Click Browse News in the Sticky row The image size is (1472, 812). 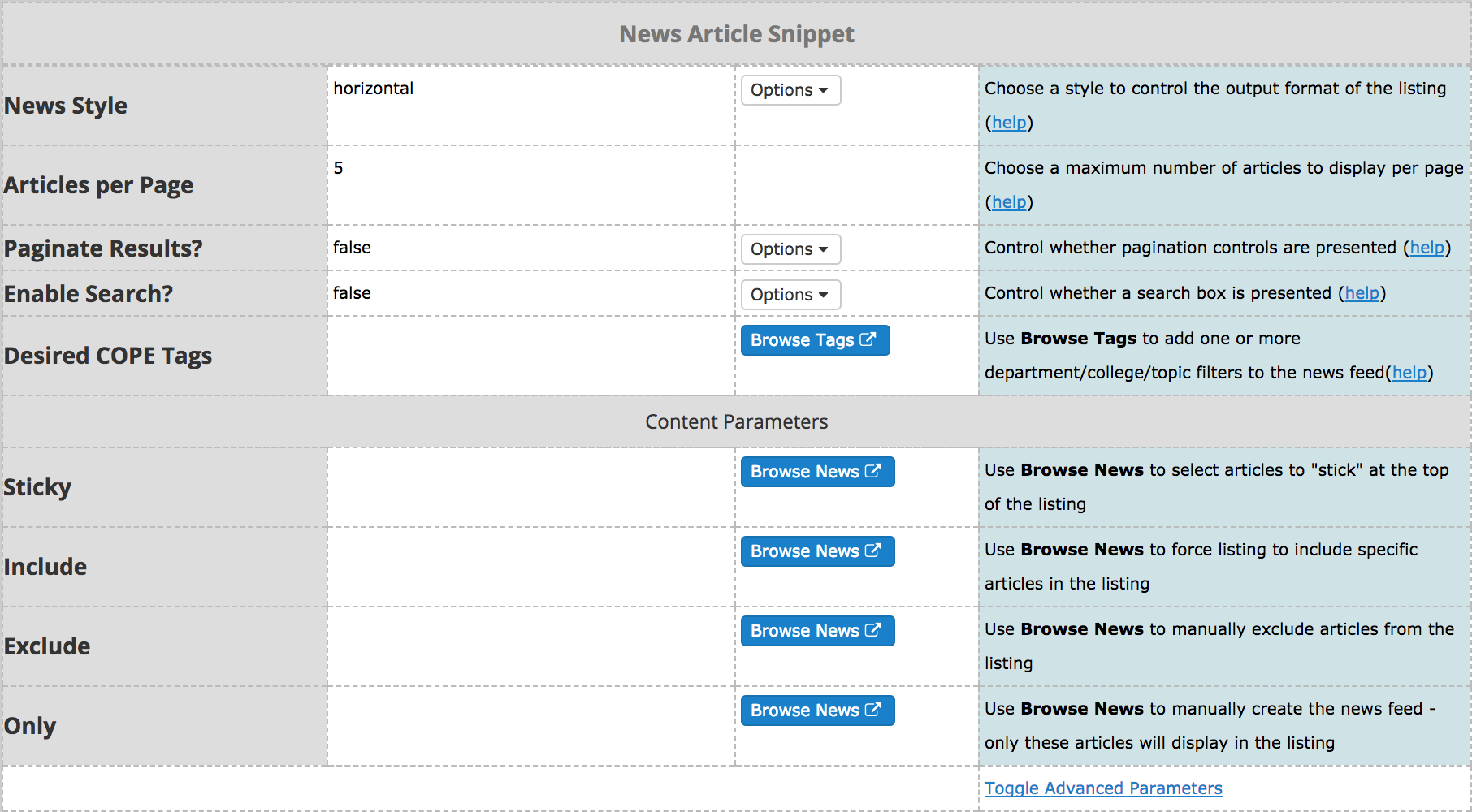pyautogui.click(x=816, y=472)
